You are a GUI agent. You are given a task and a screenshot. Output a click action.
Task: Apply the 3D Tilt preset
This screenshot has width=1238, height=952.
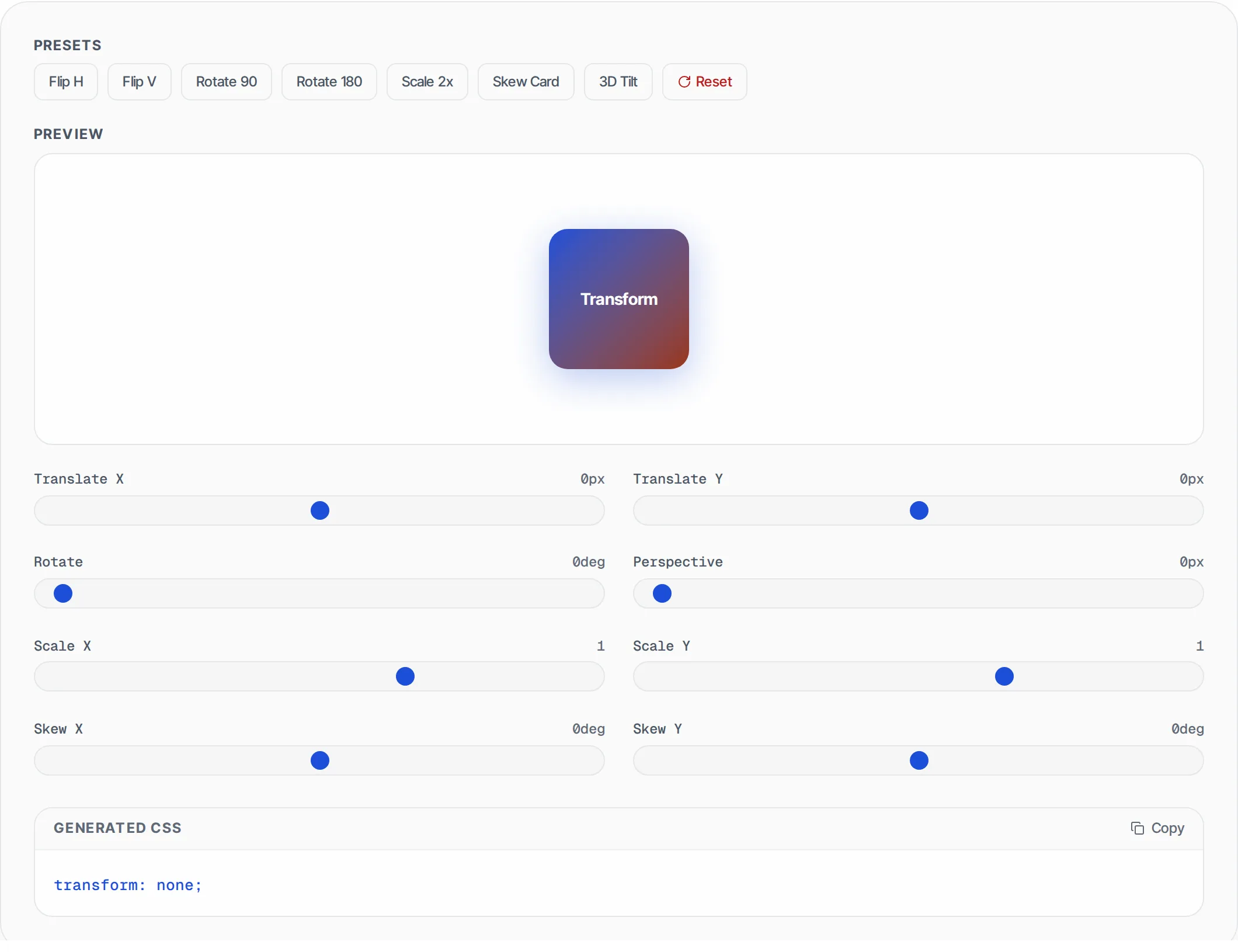click(618, 82)
